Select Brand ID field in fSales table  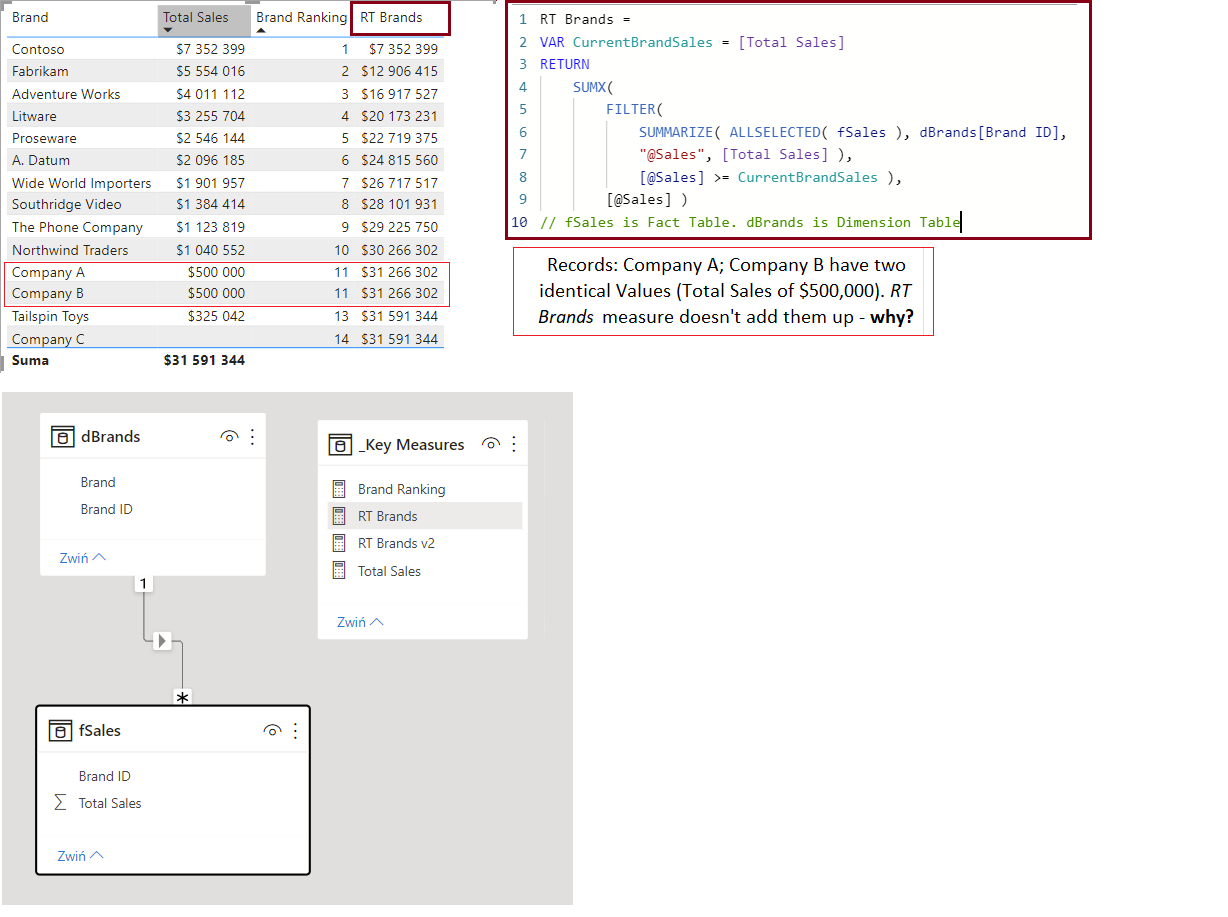coord(105,776)
